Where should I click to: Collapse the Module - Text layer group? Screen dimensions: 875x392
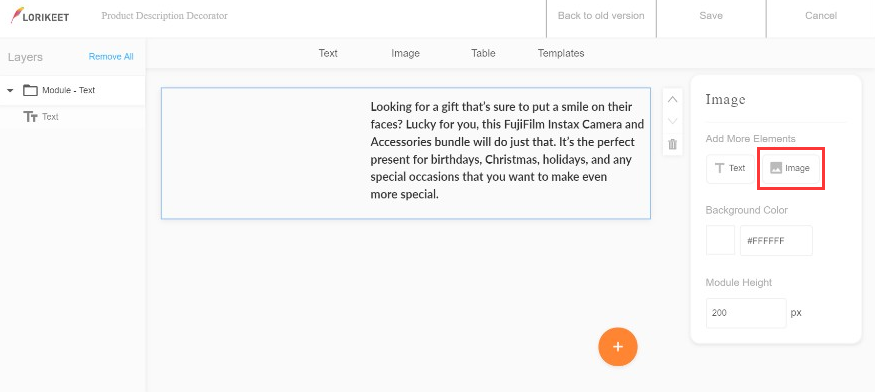point(10,90)
